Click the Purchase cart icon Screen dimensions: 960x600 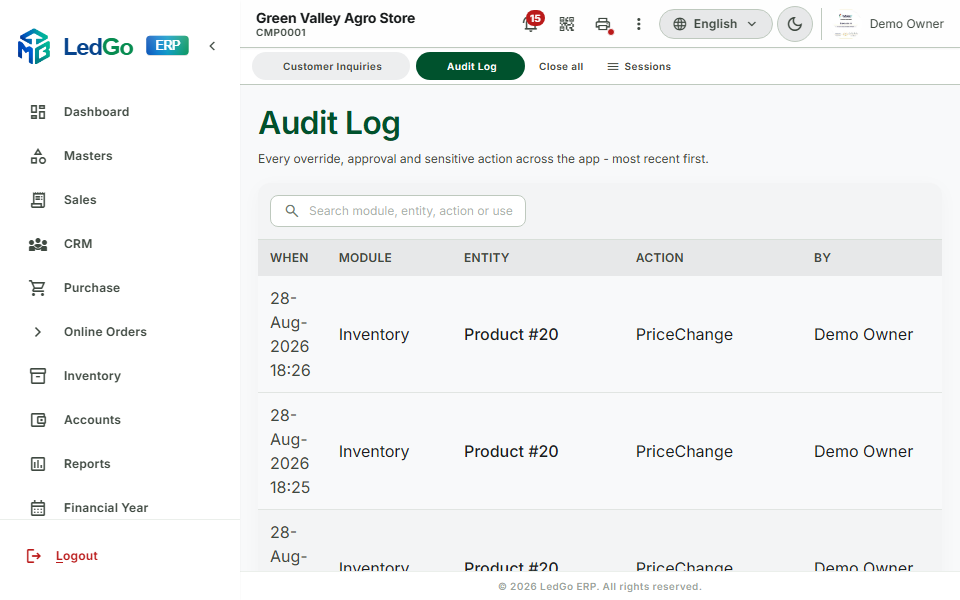[x=38, y=288]
